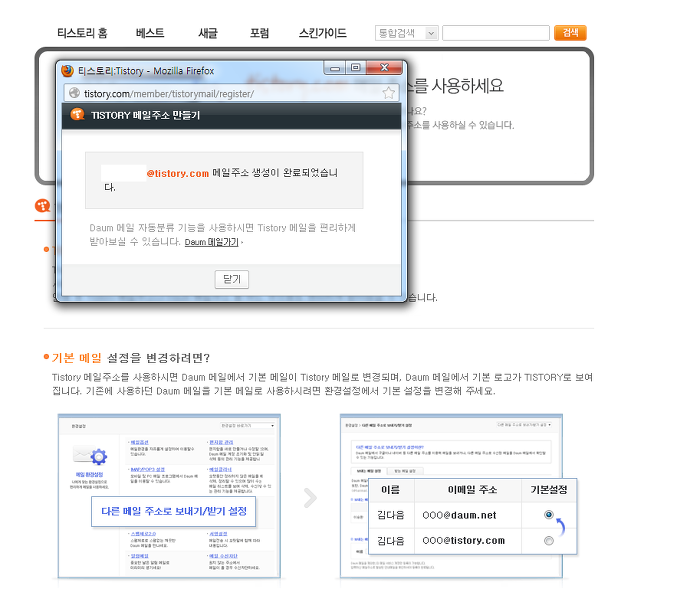Click 다른 메일 주소로 보내기/받기 설정 label
700x602 pixels.
tap(174, 511)
